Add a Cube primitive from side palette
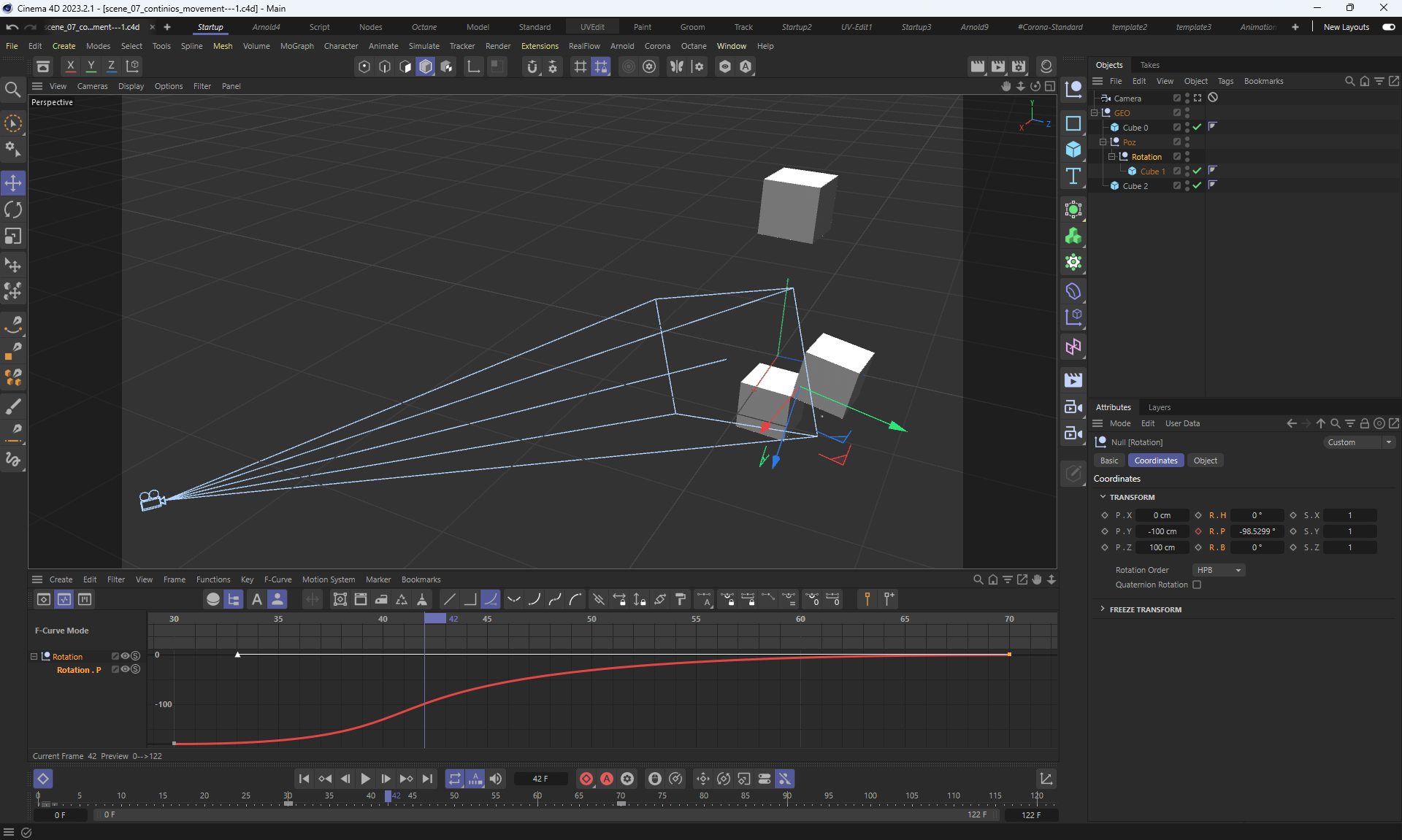1402x840 pixels. coord(1073,149)
